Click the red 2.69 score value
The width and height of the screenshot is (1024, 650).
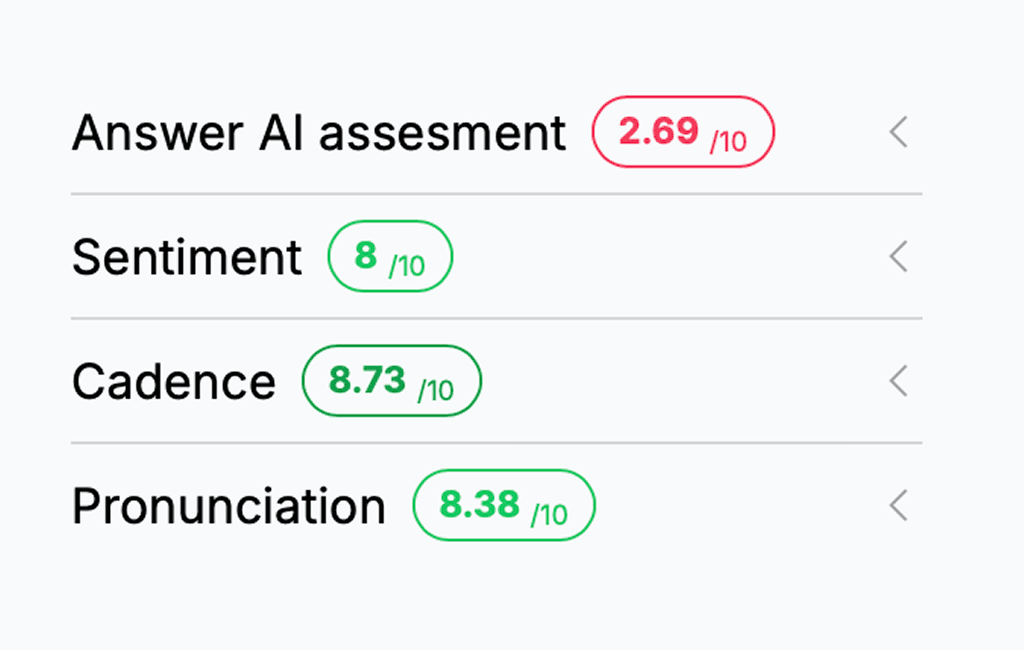[x=658, y=131]
